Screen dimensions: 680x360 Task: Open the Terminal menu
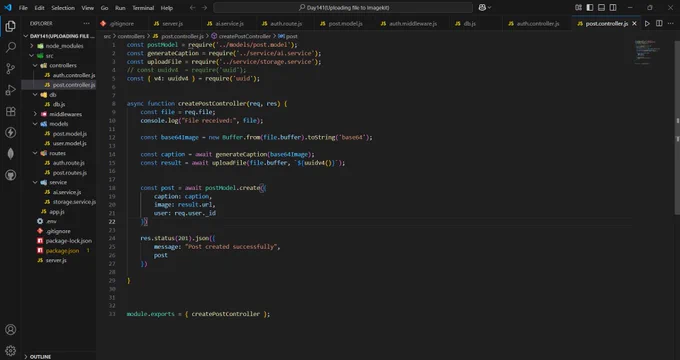pos(143,8)
